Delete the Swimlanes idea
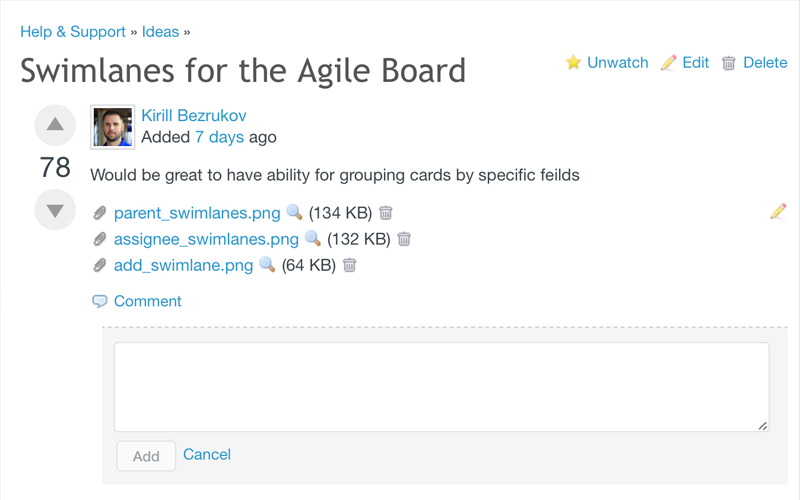Screen dimensions: 800x500 point(754,62)
